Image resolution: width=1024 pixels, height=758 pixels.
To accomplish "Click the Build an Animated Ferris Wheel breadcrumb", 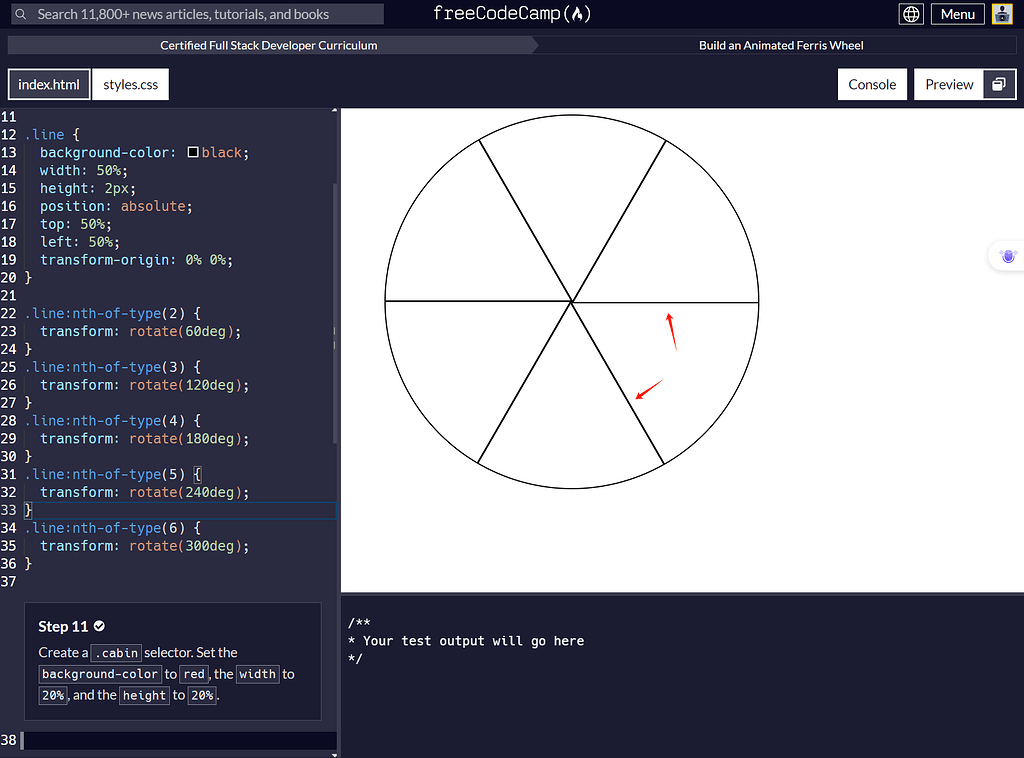I will tap(780, 45).
